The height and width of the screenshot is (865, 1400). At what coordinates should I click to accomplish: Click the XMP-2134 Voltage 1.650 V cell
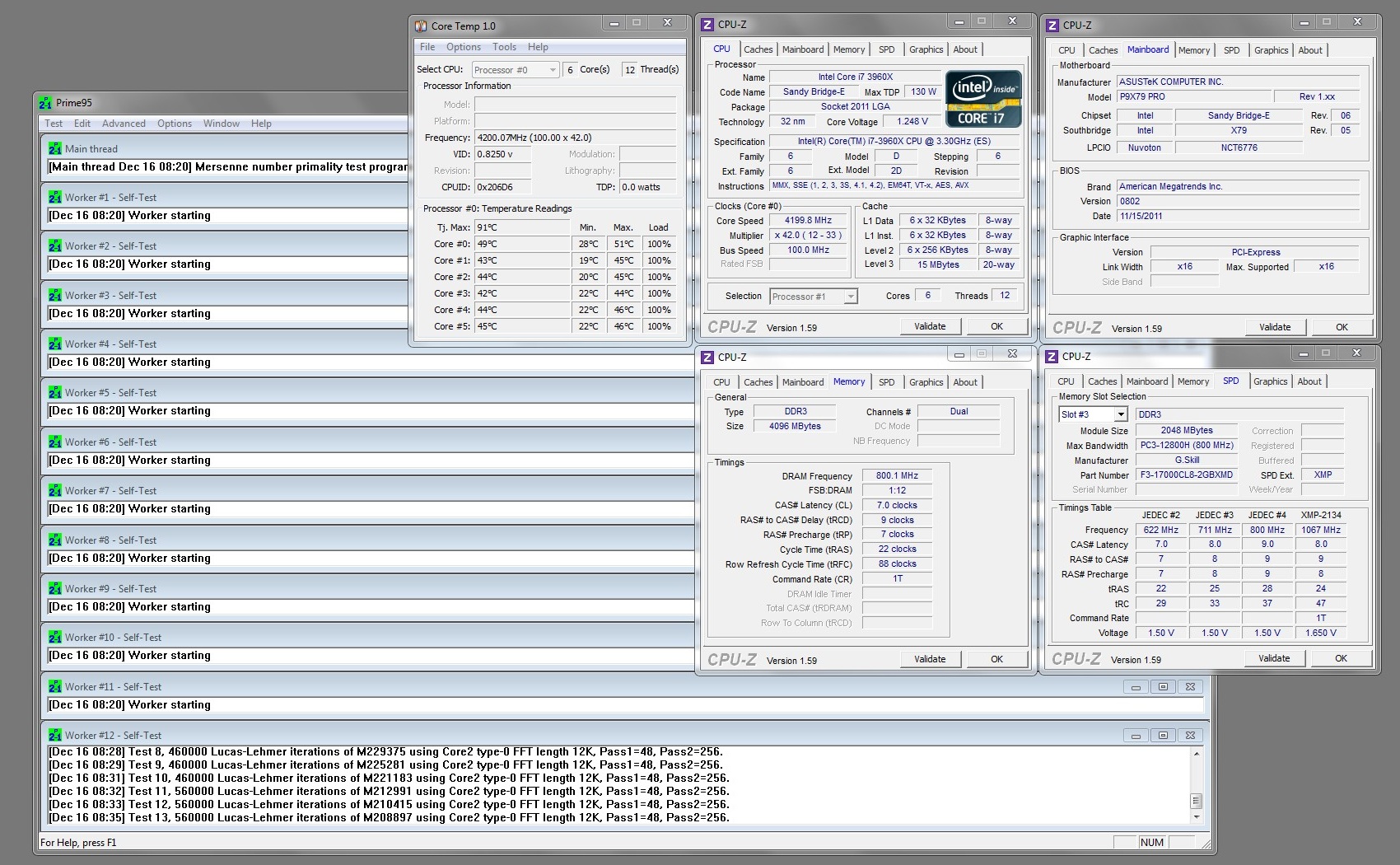click(1321, 634)
